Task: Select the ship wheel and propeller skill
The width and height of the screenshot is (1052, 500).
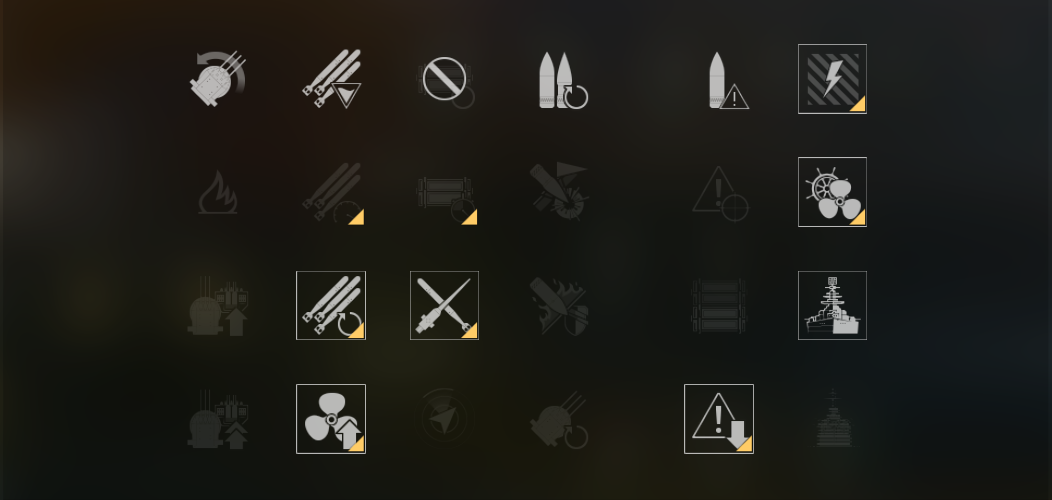Action: (x=832, y=192)
